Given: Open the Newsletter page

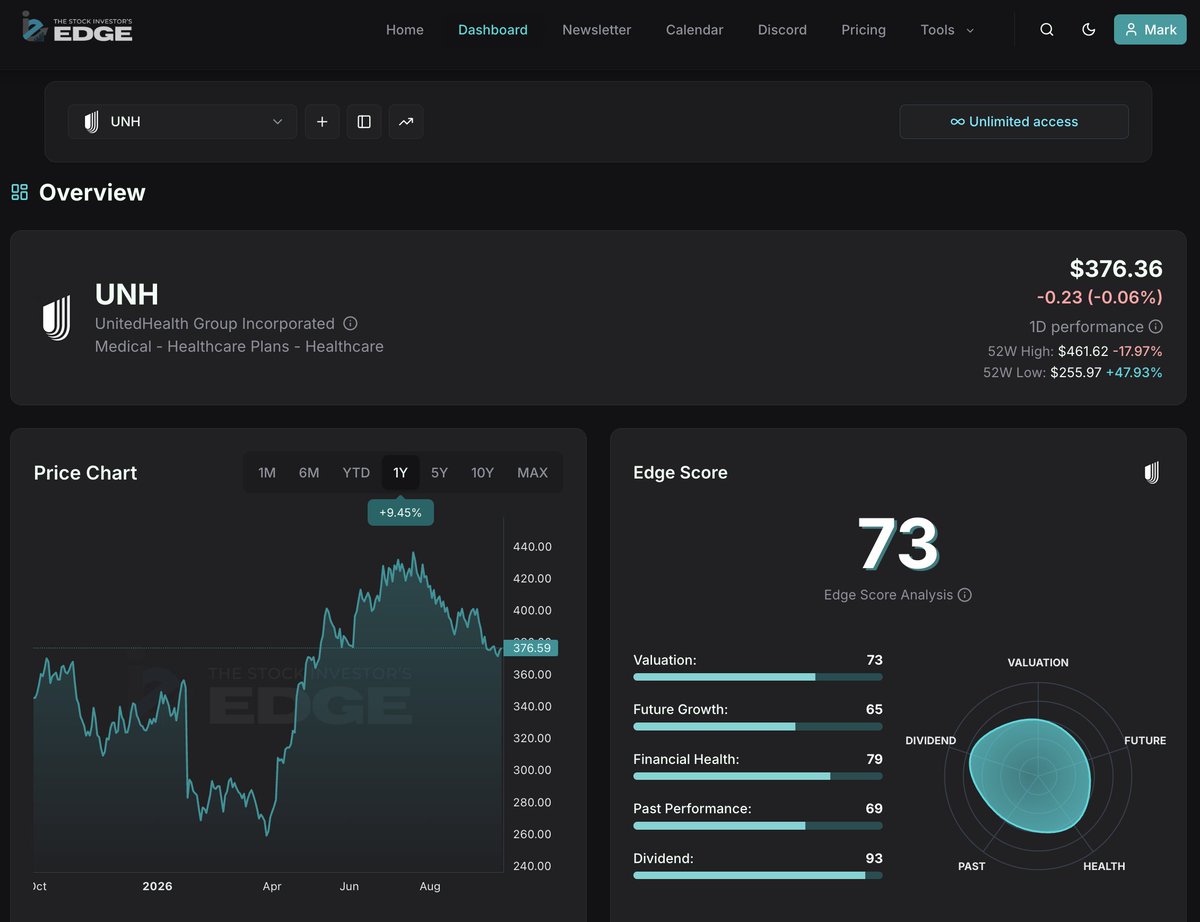Looking at the screenshot, I should coord(597,30).
